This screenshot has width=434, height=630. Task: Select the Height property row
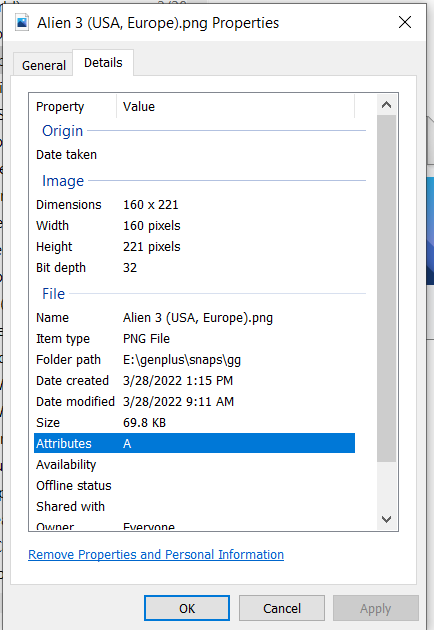point(194,246)
